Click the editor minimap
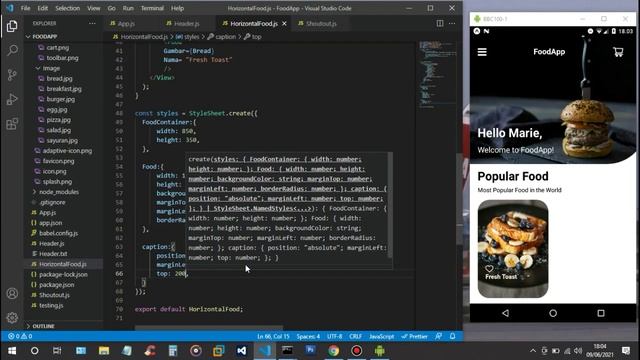 [437, 74]
